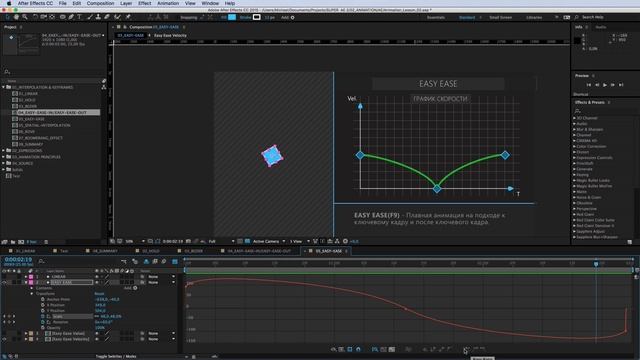Select the Hand tool
This screenshot has height=360, width=640.
click(x=16, y=17)
